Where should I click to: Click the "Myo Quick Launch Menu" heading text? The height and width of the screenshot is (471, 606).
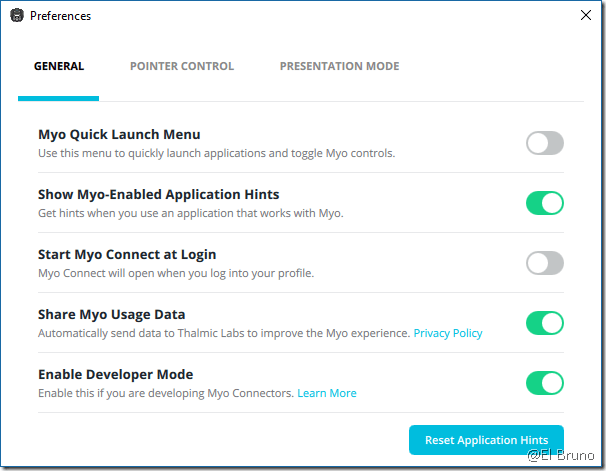click(x=119, y=135)
